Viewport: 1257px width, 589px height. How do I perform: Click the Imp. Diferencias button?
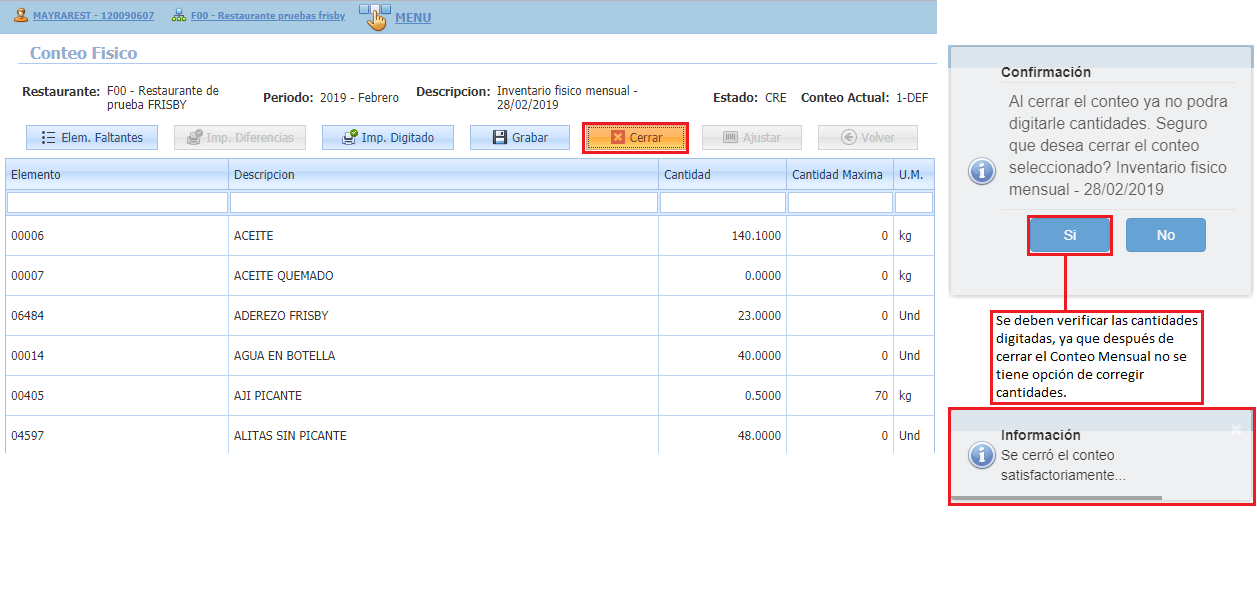click(240, 138)
